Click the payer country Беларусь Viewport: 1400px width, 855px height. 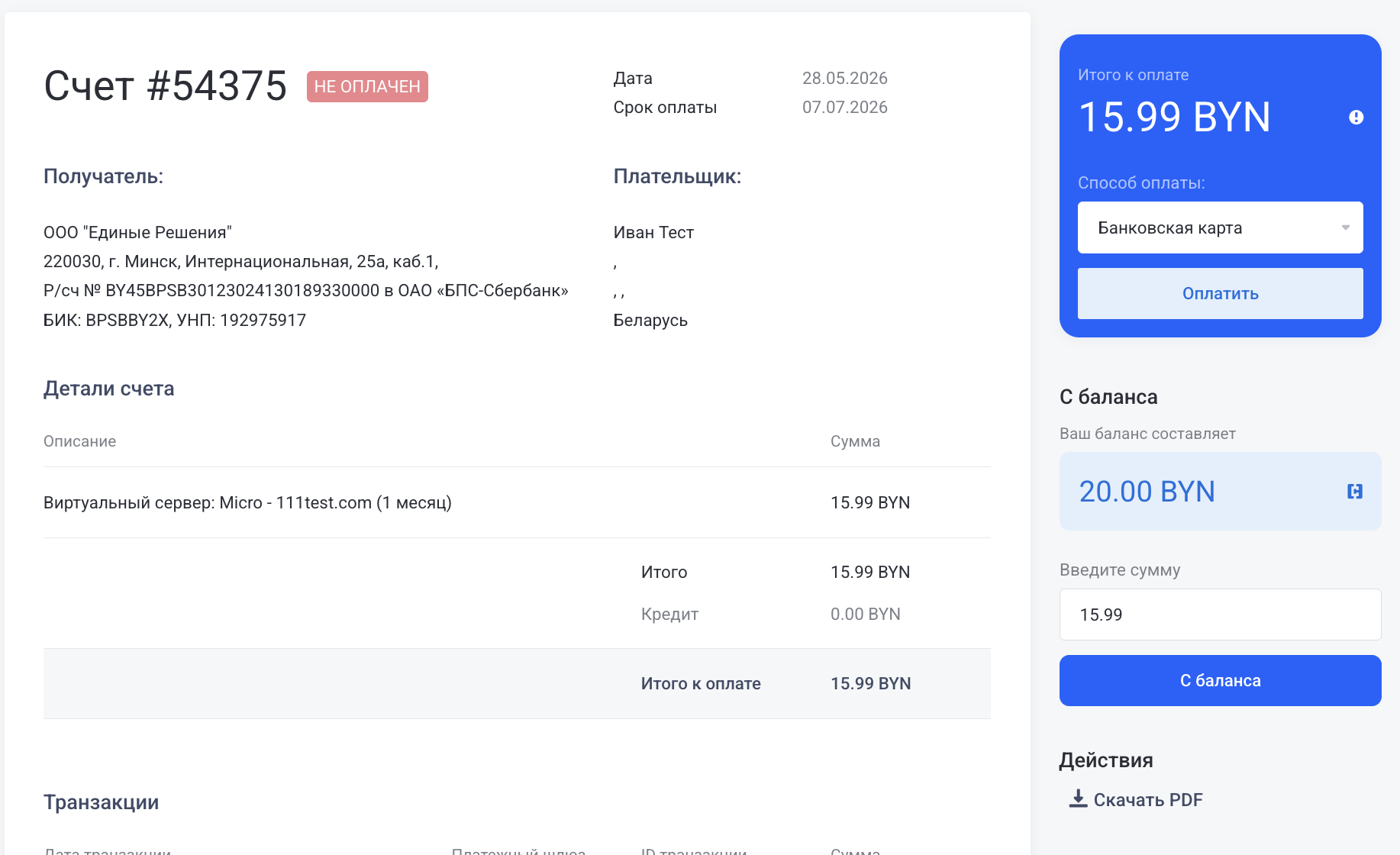click(x=650, y=320)
